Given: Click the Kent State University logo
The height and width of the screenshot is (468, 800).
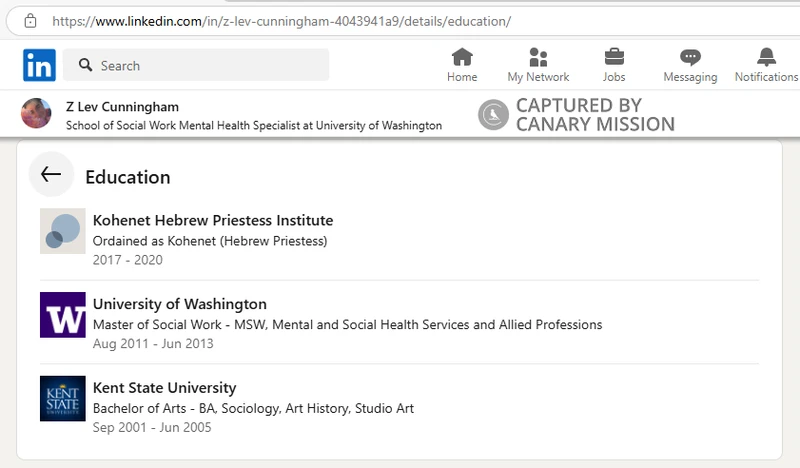Looking at the screenshot, I should point(63,399).
